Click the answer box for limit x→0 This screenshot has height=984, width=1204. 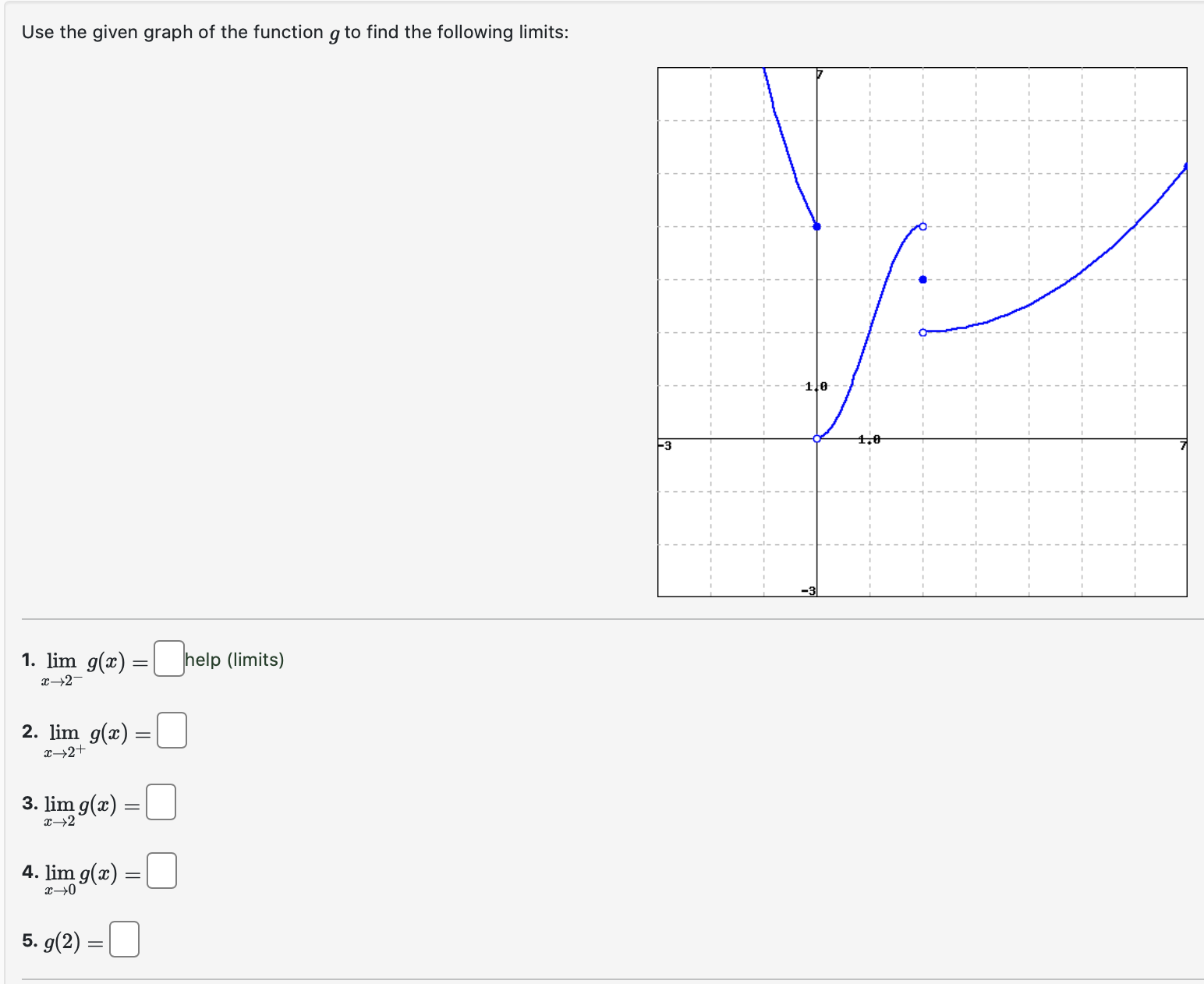click(x=162, y=872)
